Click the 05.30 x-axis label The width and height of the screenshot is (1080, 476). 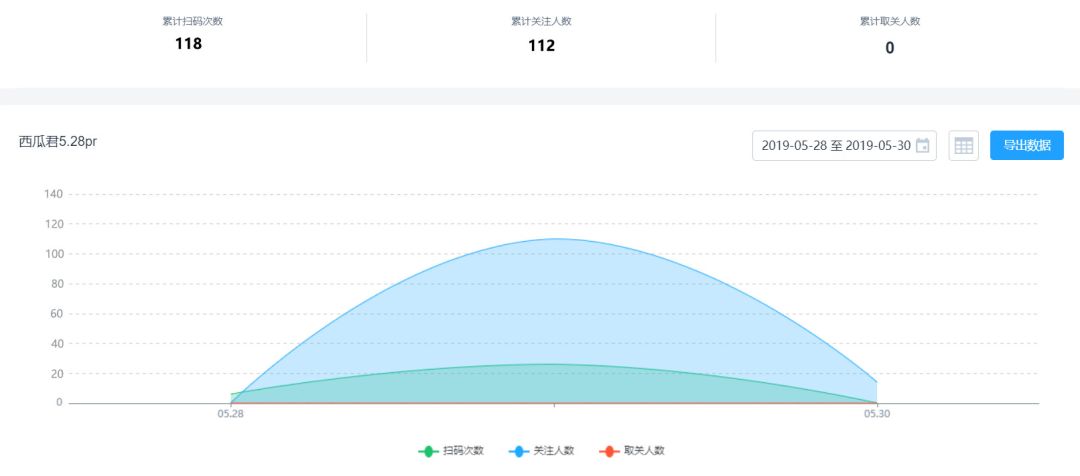[877, 415]
